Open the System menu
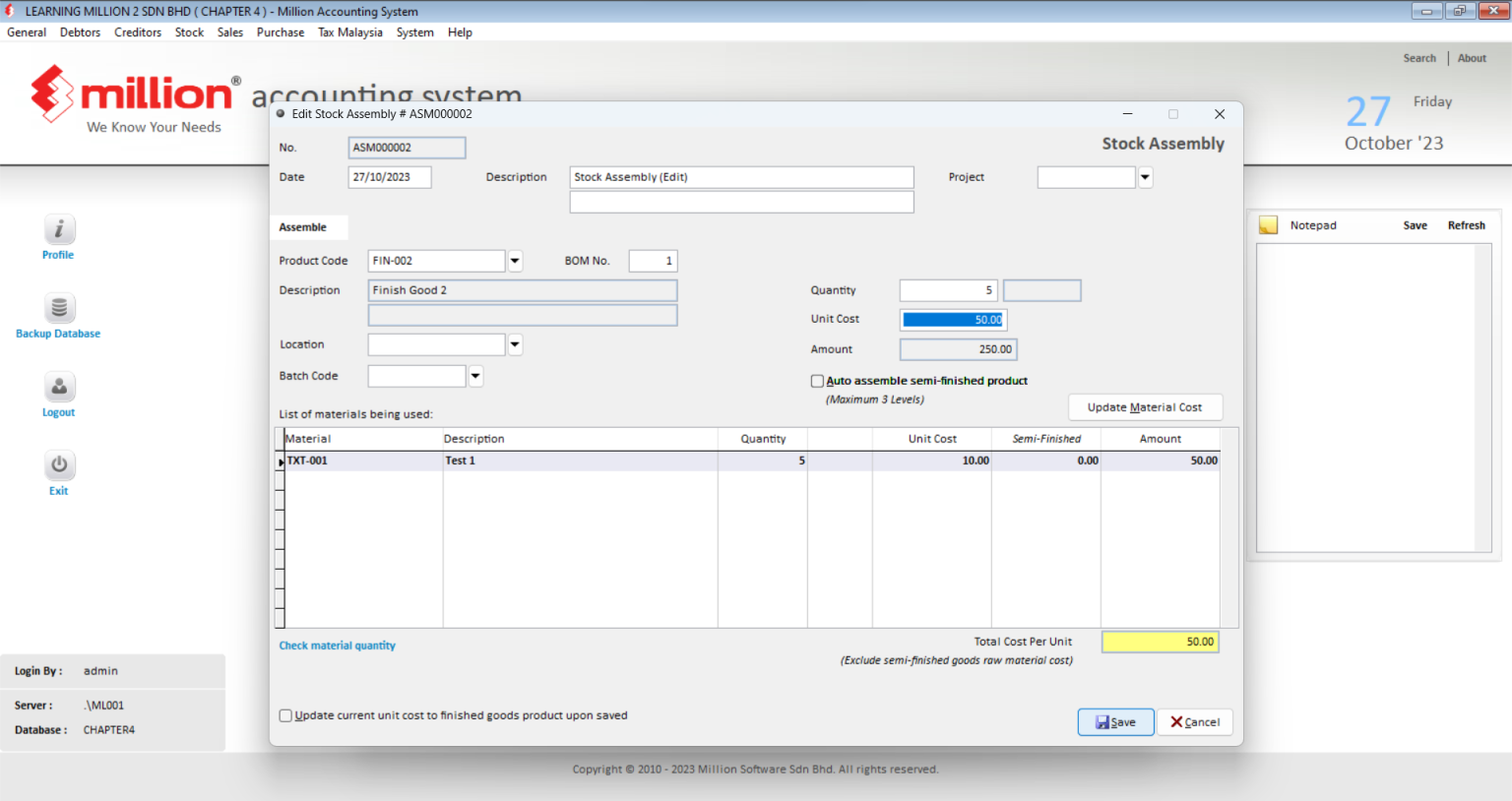The image size is (1512, 801). (415, 32)
